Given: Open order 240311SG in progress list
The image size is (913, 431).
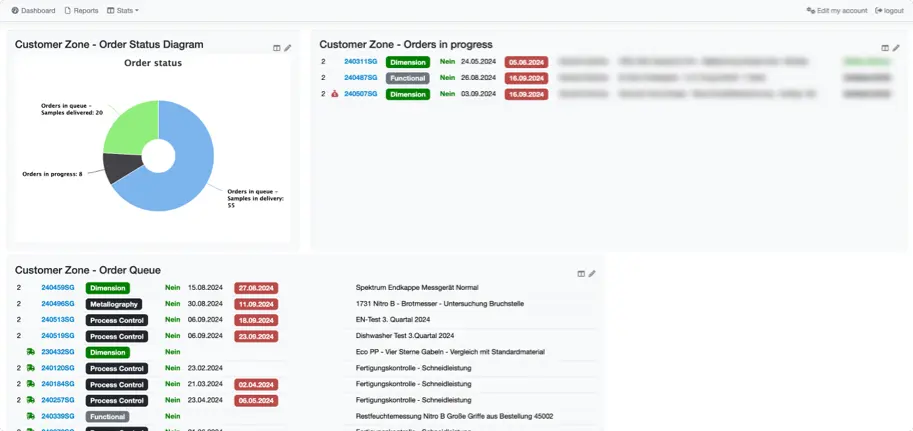Looking at the screenshot, I should 360,62.
